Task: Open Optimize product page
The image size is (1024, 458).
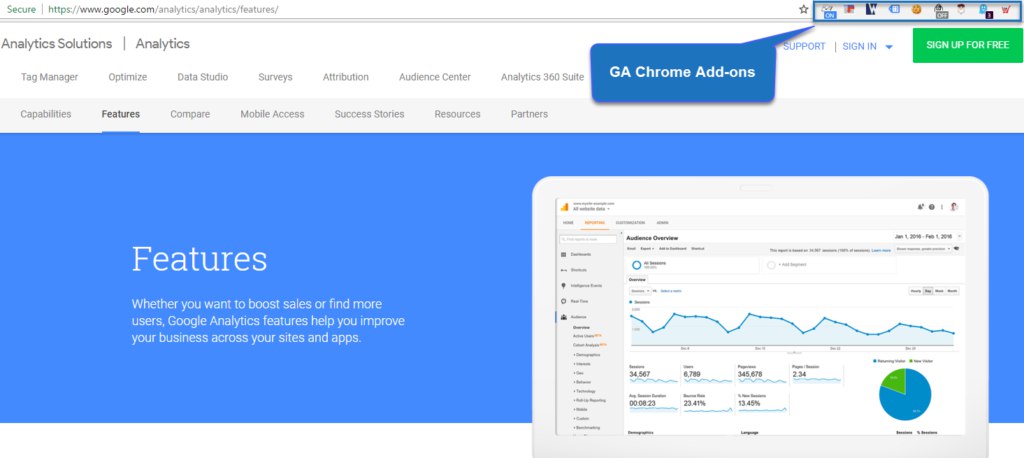Action: click(127, 77)
